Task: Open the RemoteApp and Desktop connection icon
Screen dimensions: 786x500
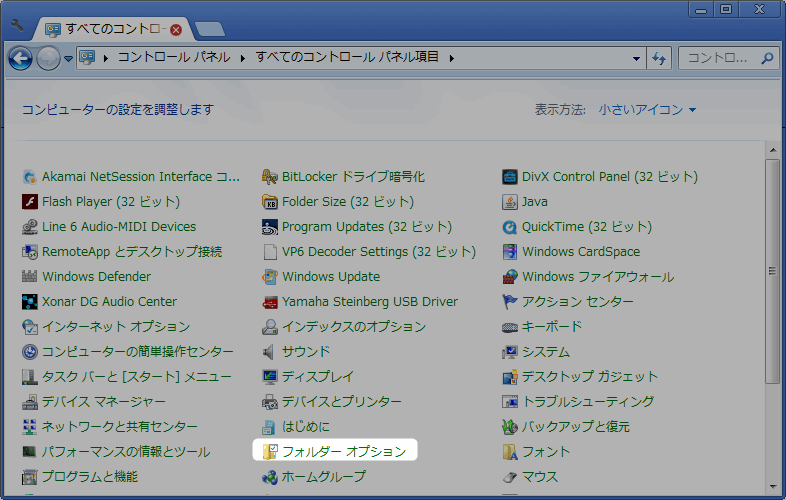Action: point(30,252)
